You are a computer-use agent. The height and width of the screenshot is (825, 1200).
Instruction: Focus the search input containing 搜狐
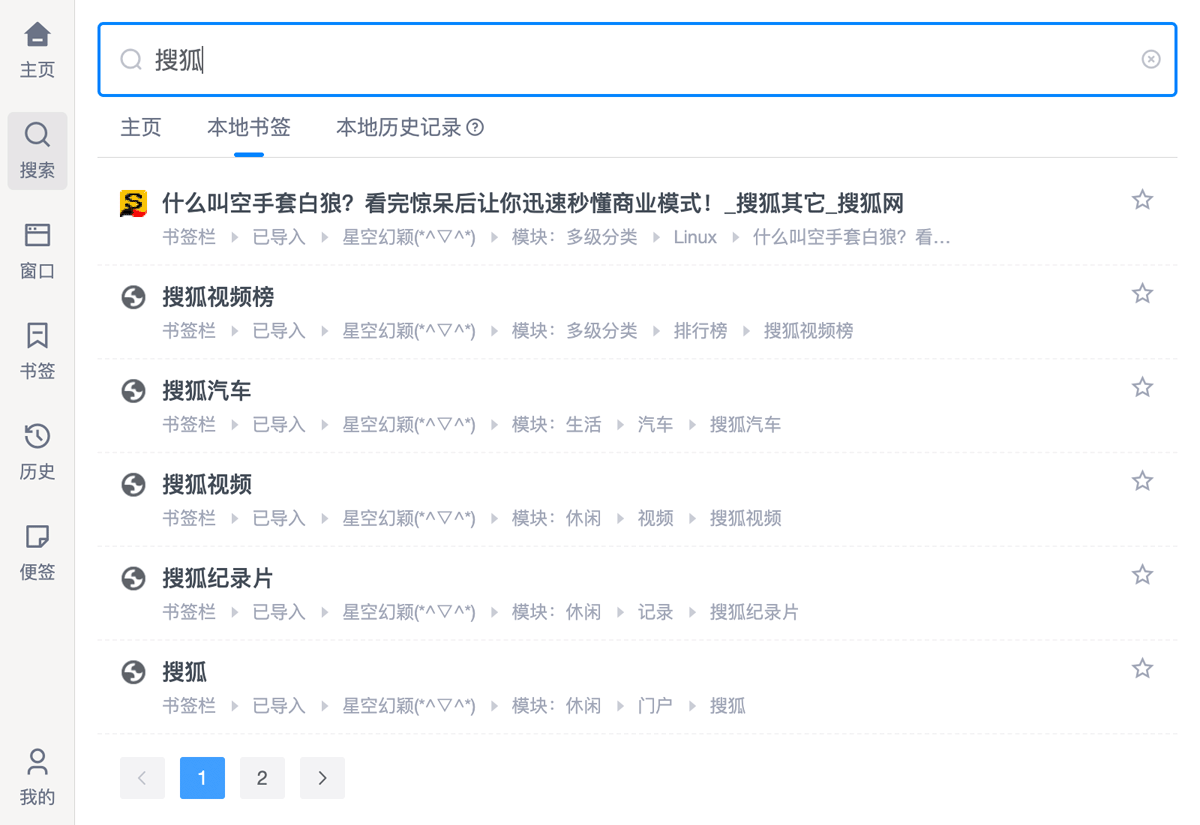click(x=637, y=60)
